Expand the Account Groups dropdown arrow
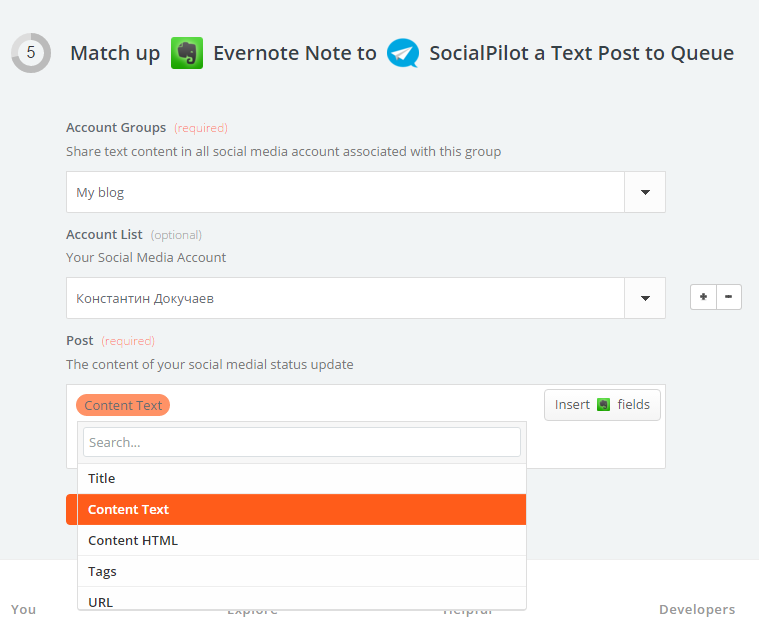Image resolution: width=759 pixels, height=620 pixels. tap(645, 192)
